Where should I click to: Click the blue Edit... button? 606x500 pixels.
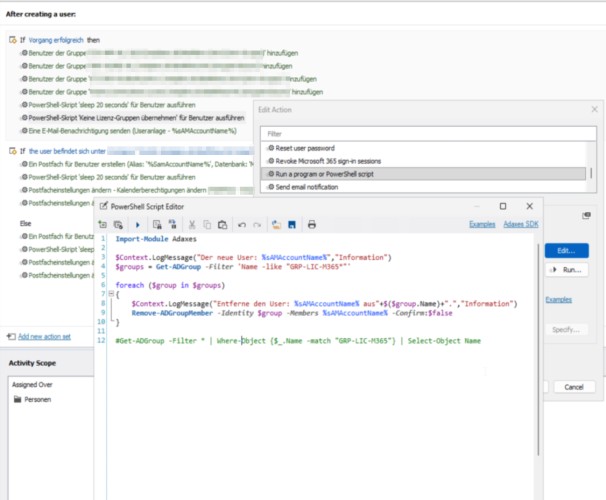click(567, 251)
